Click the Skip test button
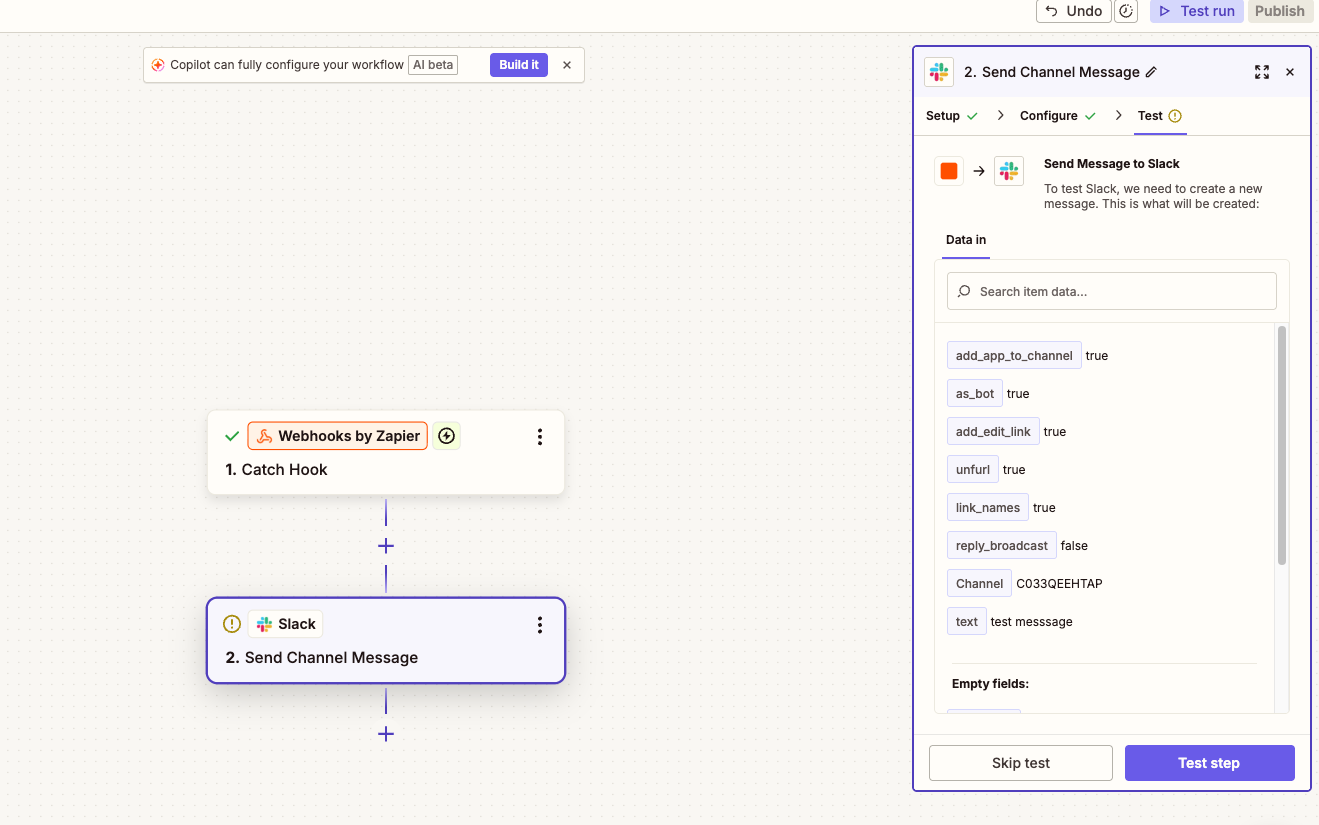Screen dimensions: 1319x825 1020,763
